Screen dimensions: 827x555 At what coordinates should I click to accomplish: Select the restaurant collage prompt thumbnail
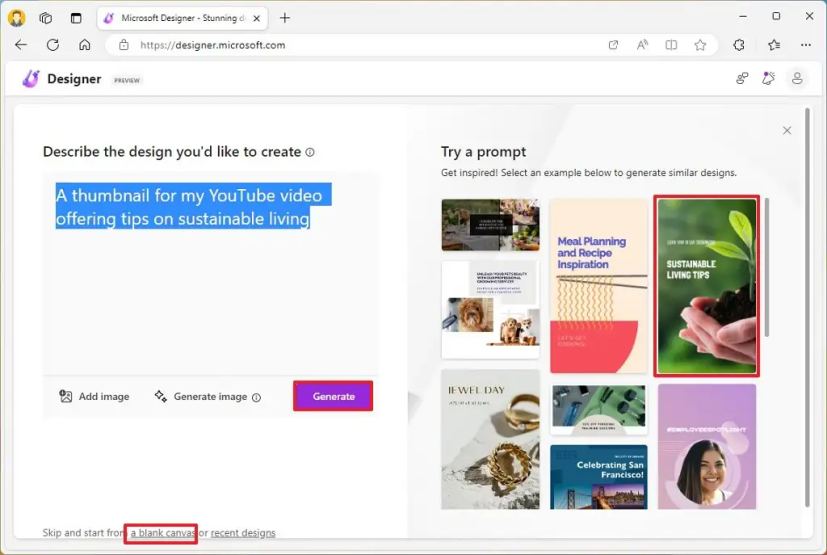pos(491,224)
